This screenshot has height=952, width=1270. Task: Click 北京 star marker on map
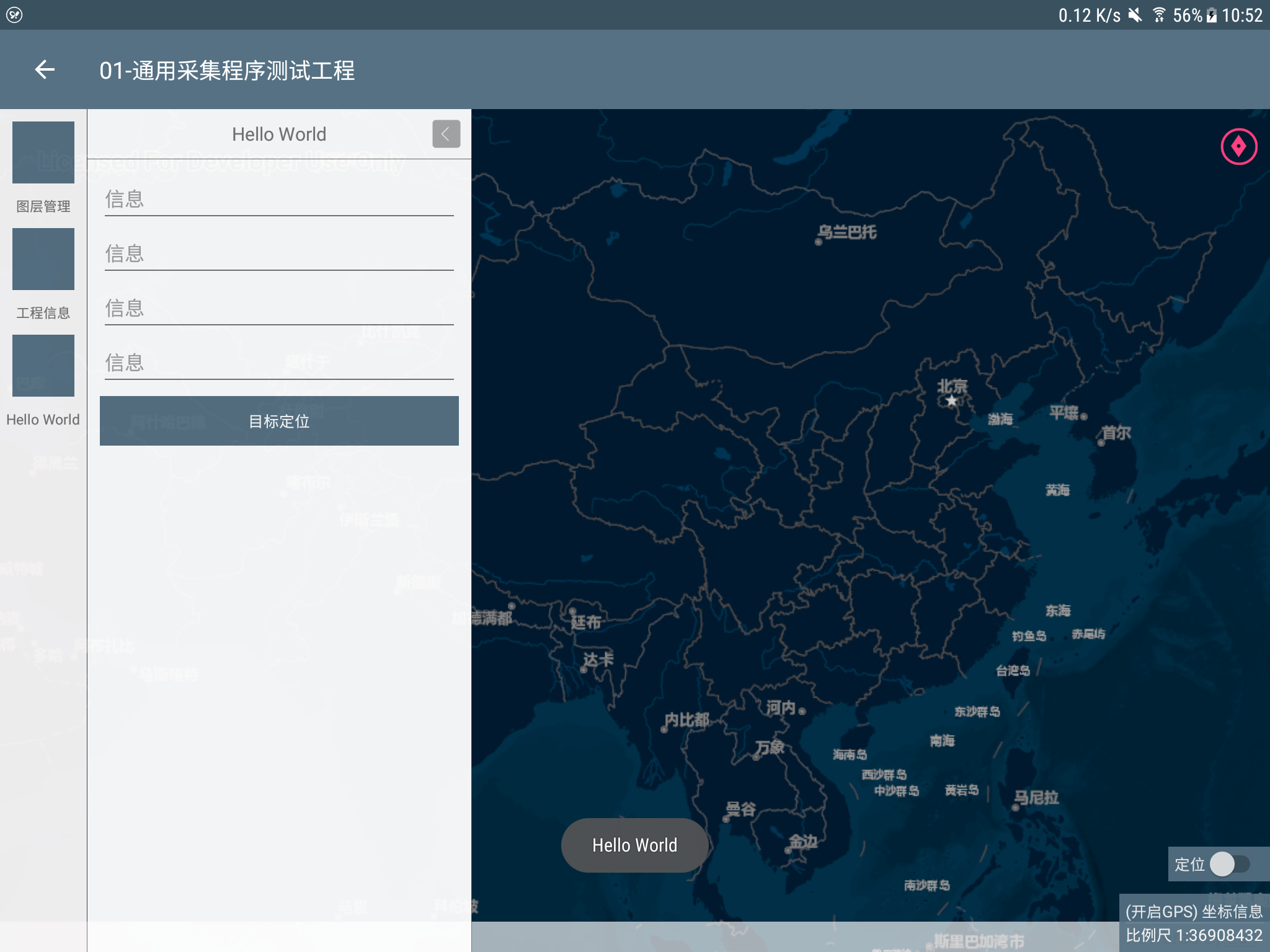951,401
